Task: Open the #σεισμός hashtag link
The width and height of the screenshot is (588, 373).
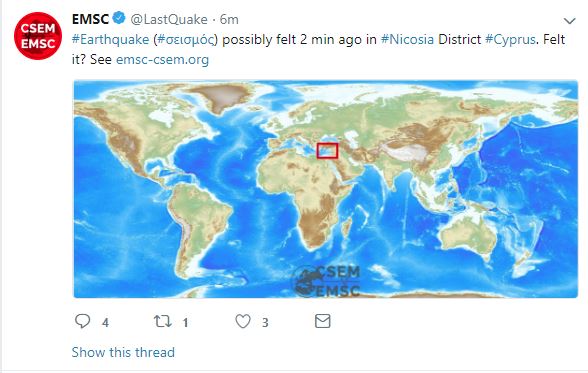Action: coord(186,40)
